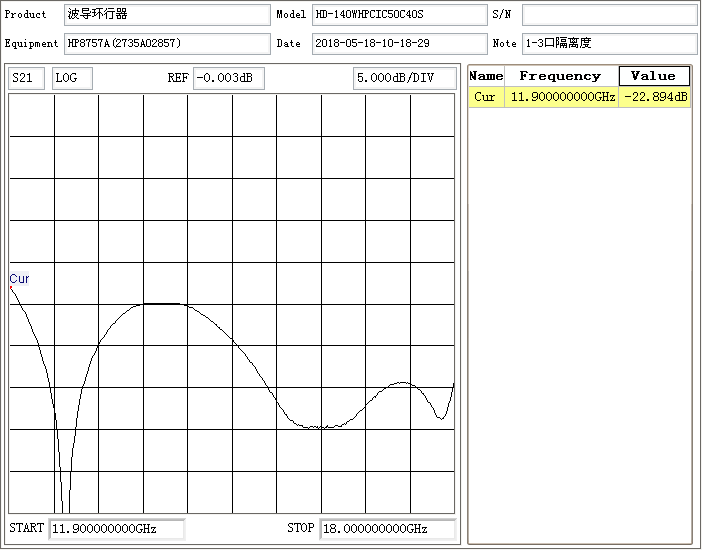Select the Cur row name cell
This screenshot has width=702, height=550.
tap(486, 97)
